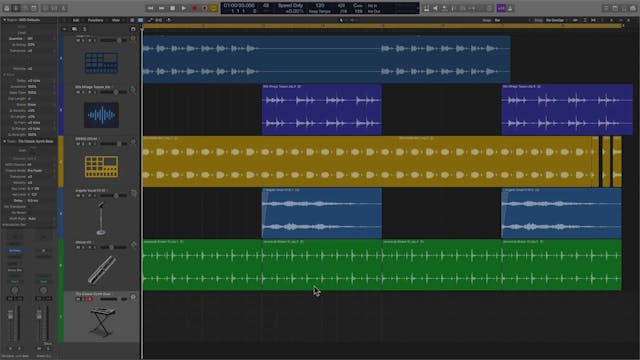640x360 pixels.
Task: Toggle the global Solo S button
Action: pos(84,29)
